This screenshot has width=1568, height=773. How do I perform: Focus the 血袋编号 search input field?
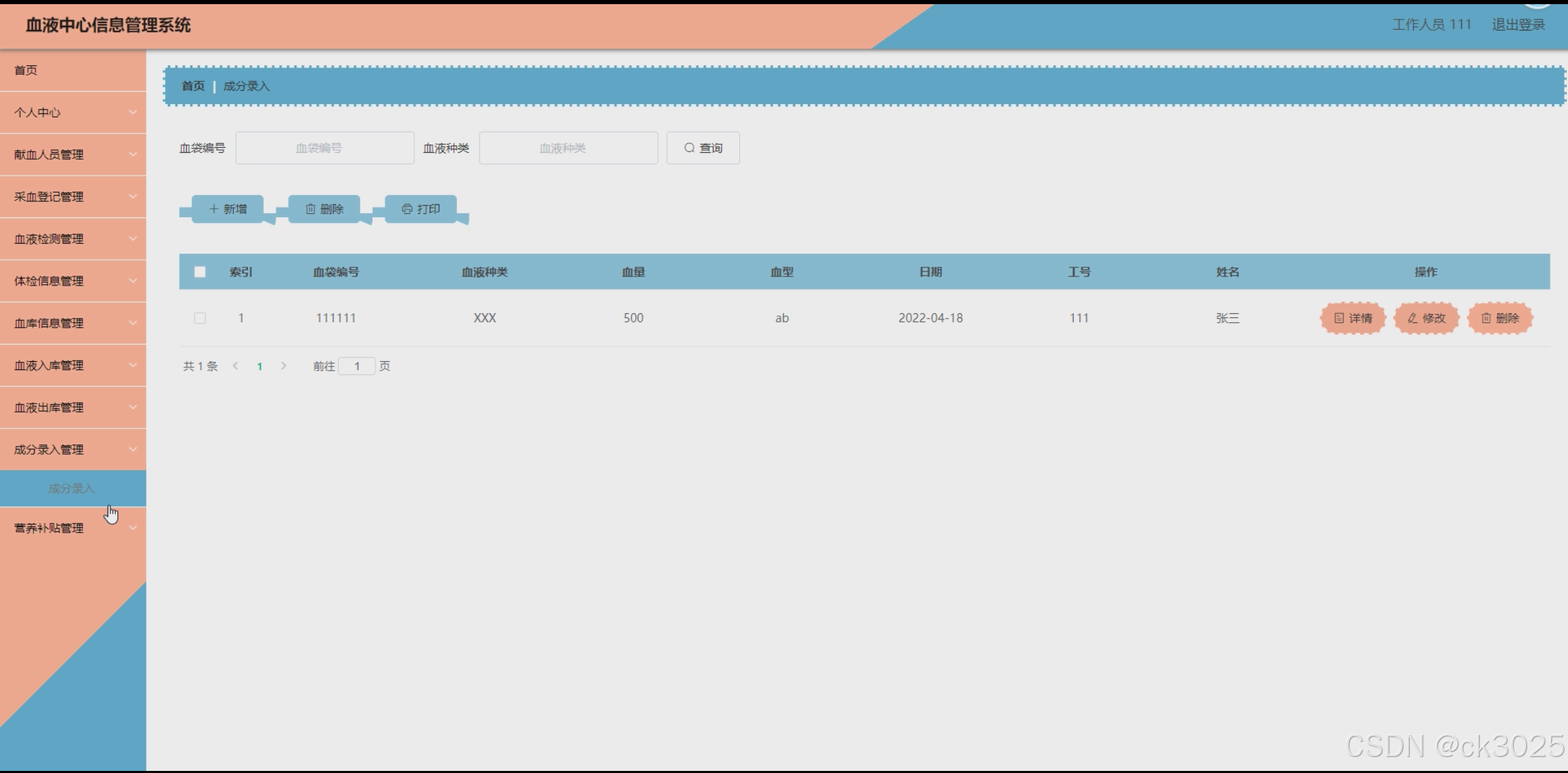tap(325, 148)
